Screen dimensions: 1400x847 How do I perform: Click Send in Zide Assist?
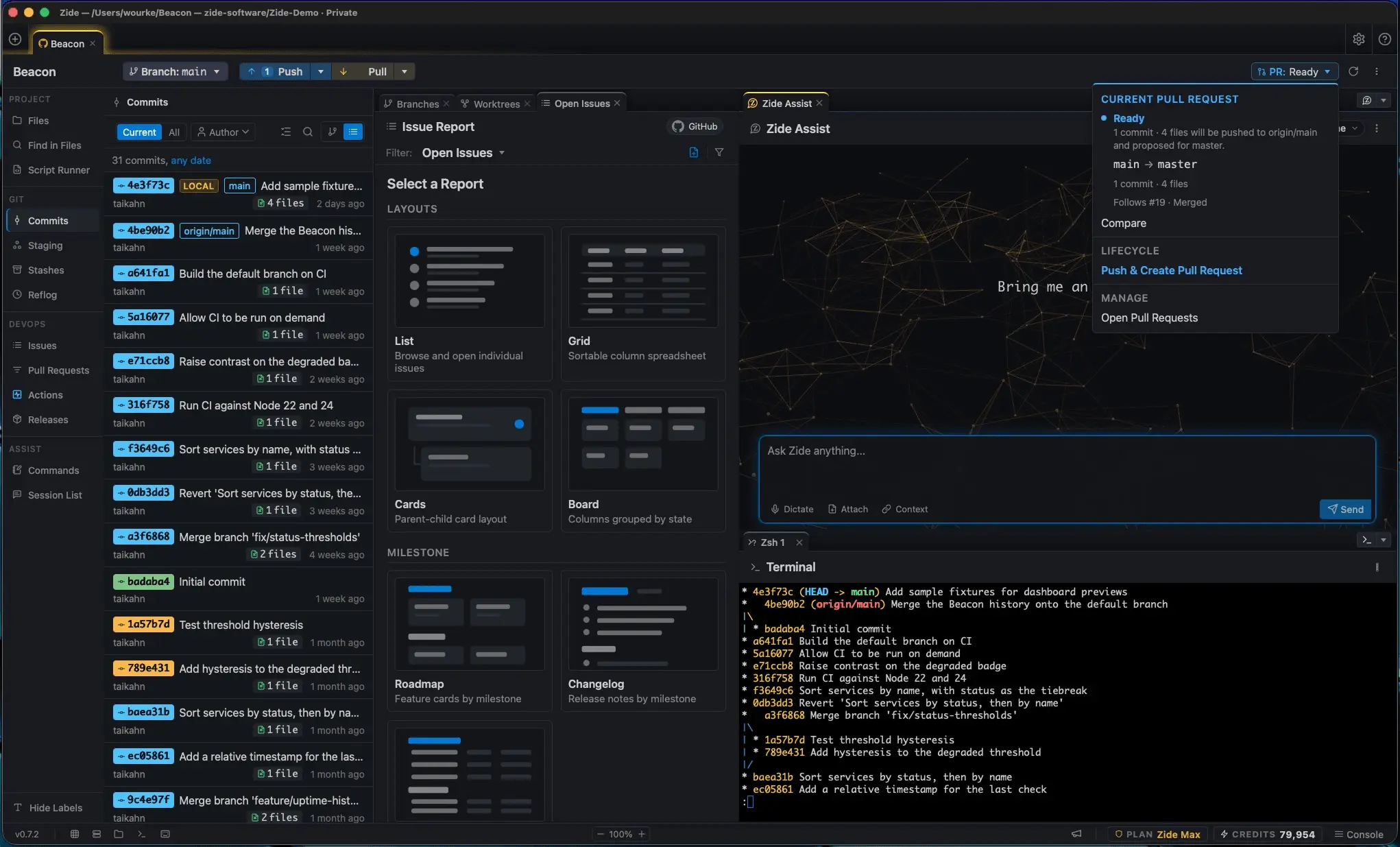[1344, 509]
